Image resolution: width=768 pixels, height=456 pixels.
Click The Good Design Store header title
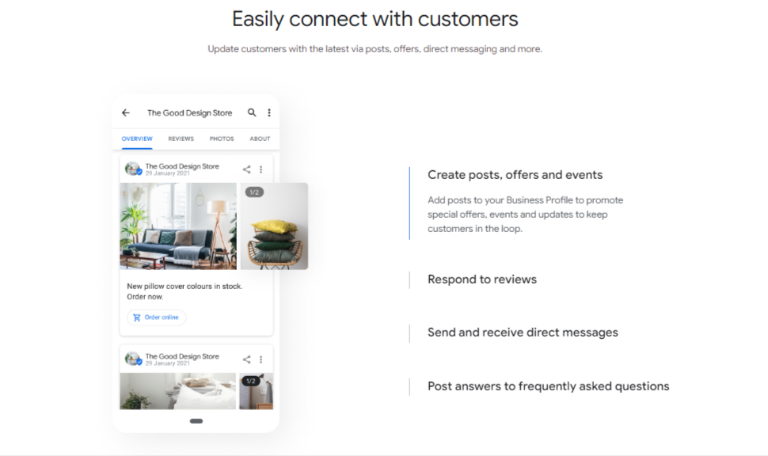(190, 113)
